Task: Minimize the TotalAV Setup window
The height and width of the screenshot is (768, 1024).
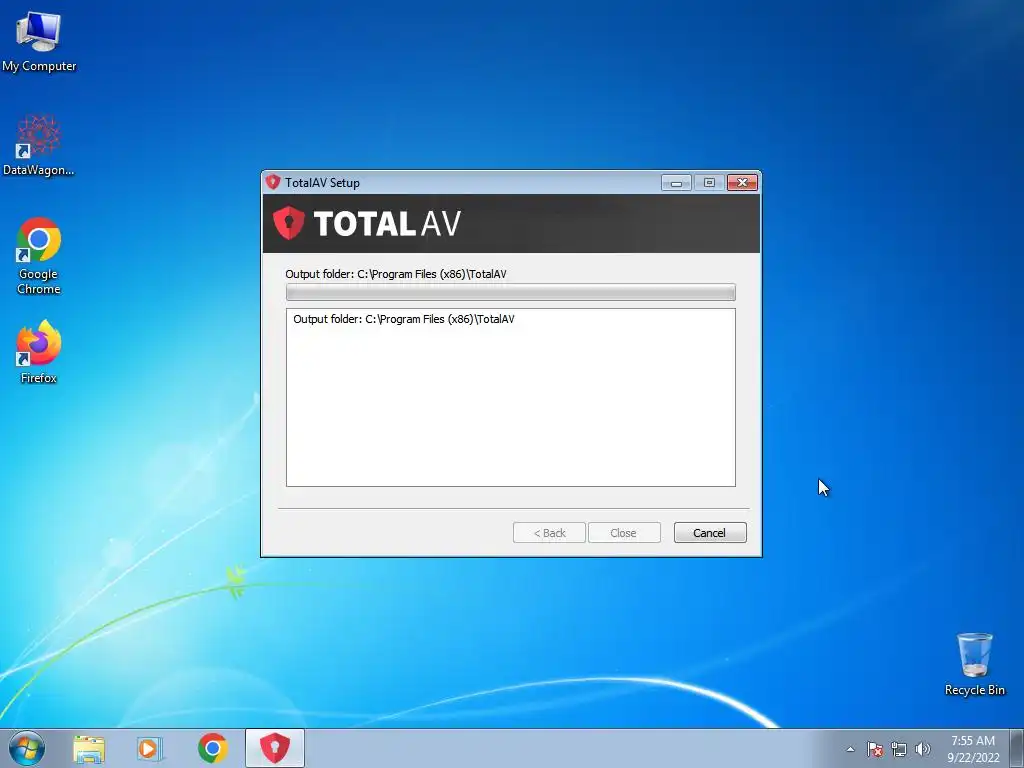Action: 676,183
